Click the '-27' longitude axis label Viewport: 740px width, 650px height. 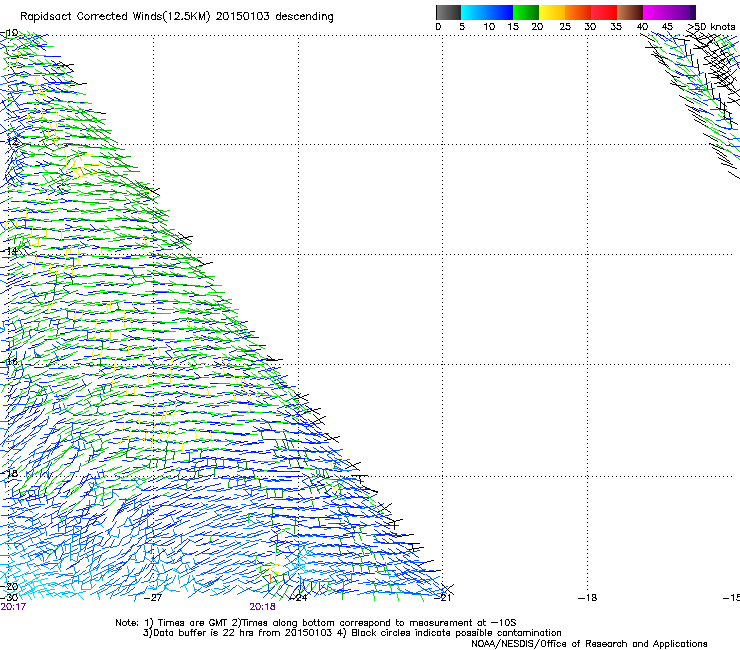[153, 598]
